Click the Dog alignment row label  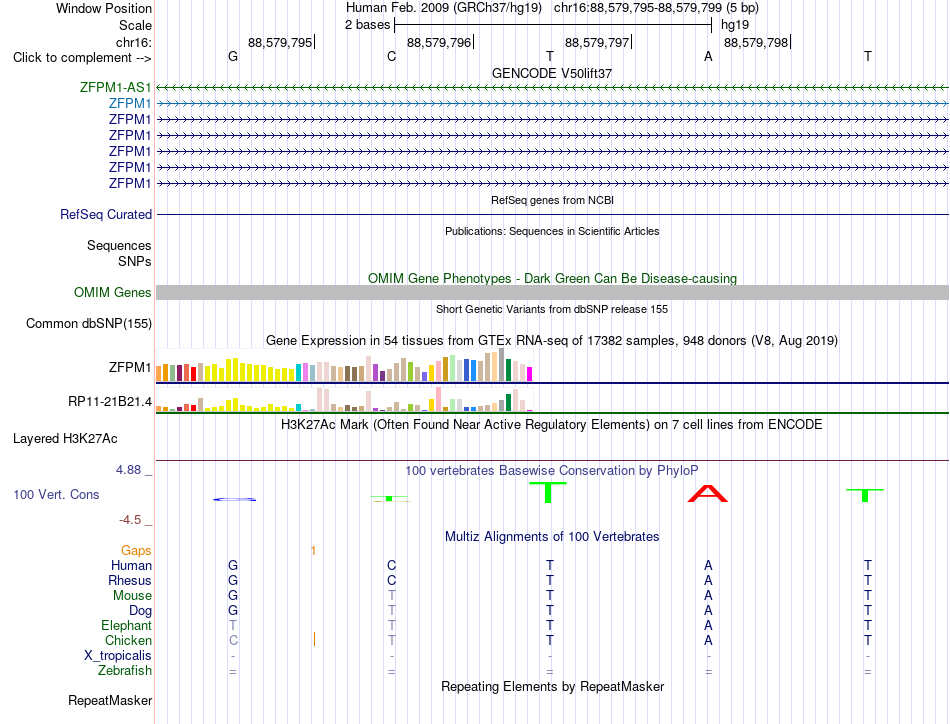pyautogui.click(x=140, y=611)
